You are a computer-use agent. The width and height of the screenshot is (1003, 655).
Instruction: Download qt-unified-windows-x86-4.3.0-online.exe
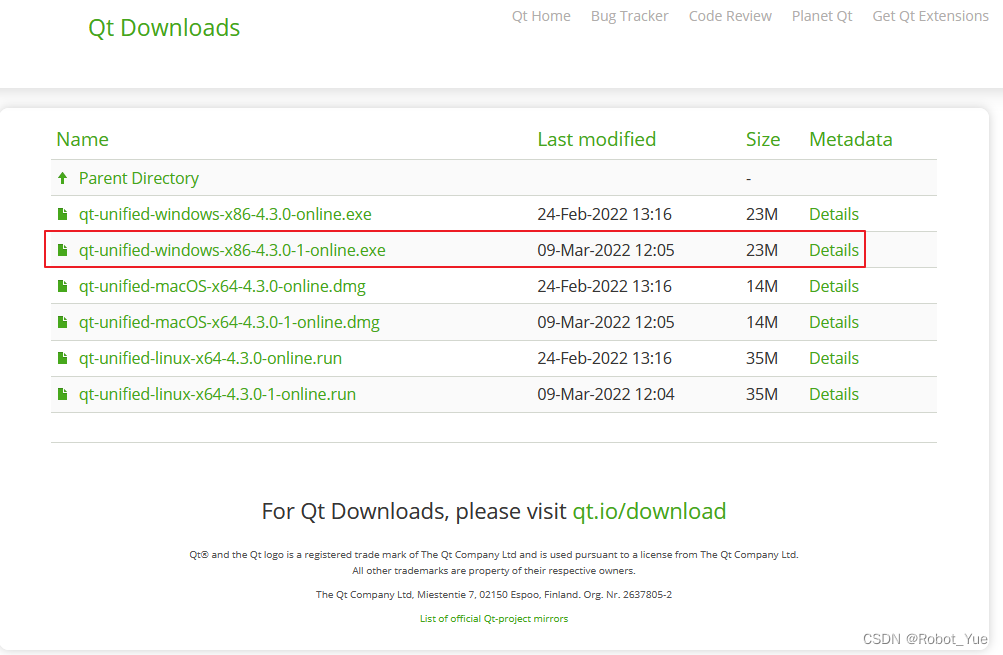pos(225,214)
